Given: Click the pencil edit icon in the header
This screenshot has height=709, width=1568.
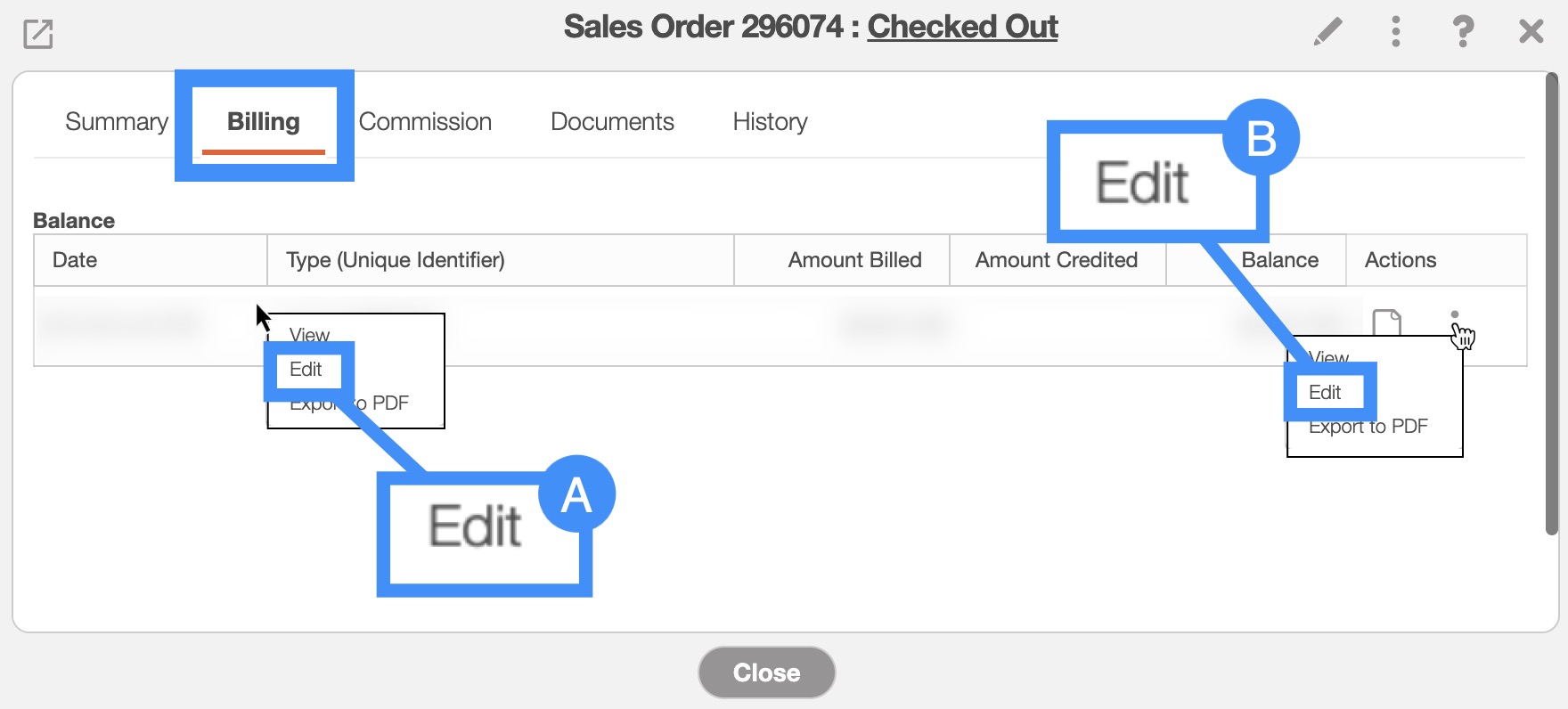Looking at the screenshot, I should [1327, 32].
